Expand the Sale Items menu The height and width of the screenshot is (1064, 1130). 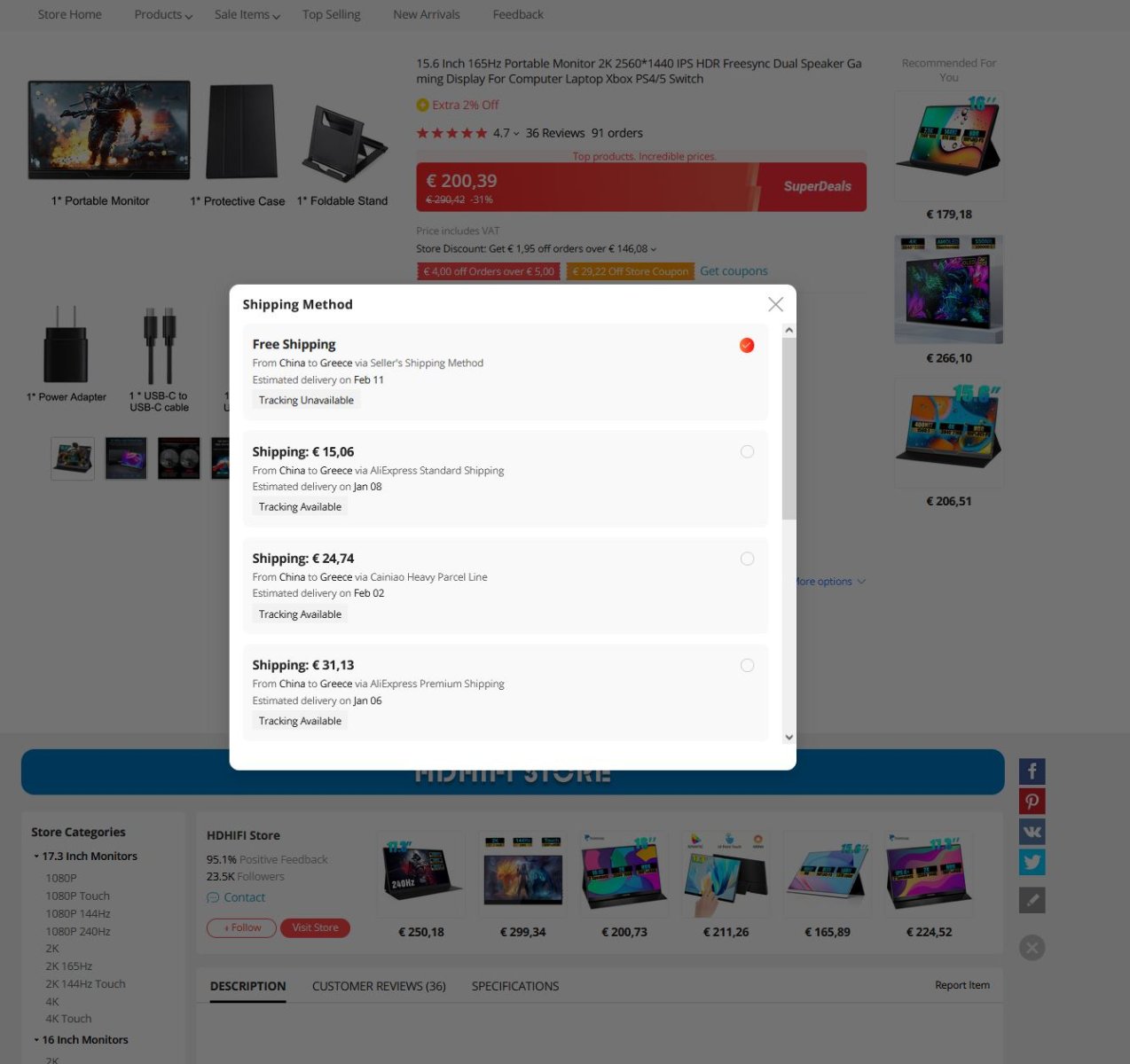(x=247, y=14)
